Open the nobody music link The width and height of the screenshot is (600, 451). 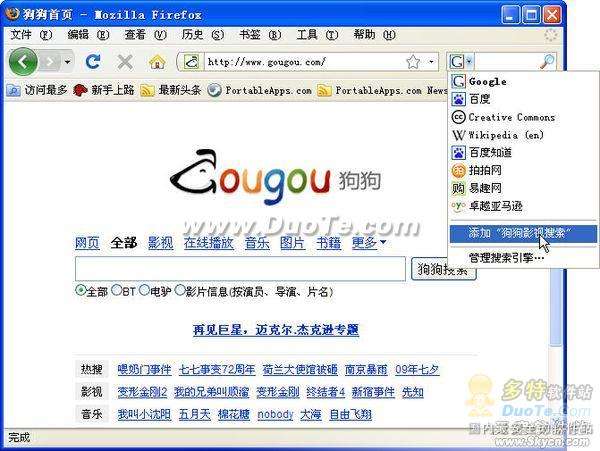276,414
